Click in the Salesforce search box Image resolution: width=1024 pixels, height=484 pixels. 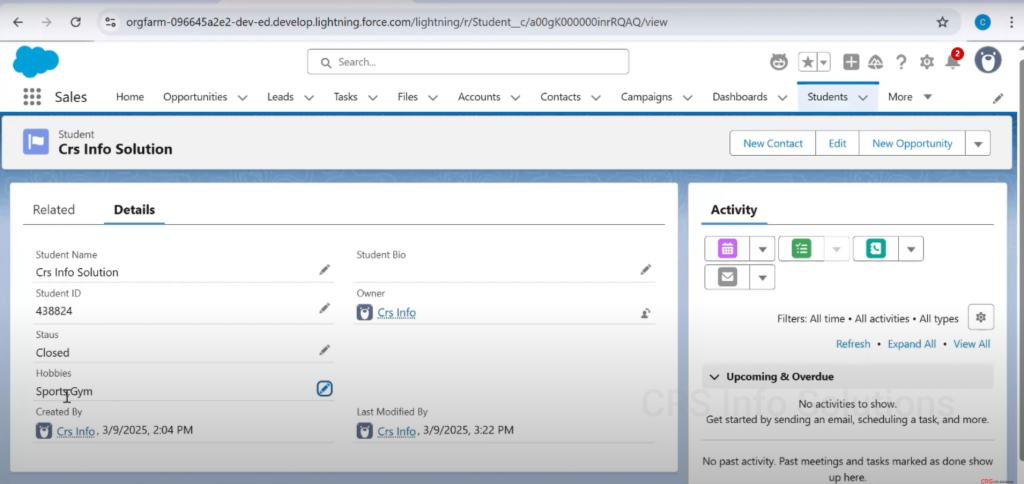468,62
